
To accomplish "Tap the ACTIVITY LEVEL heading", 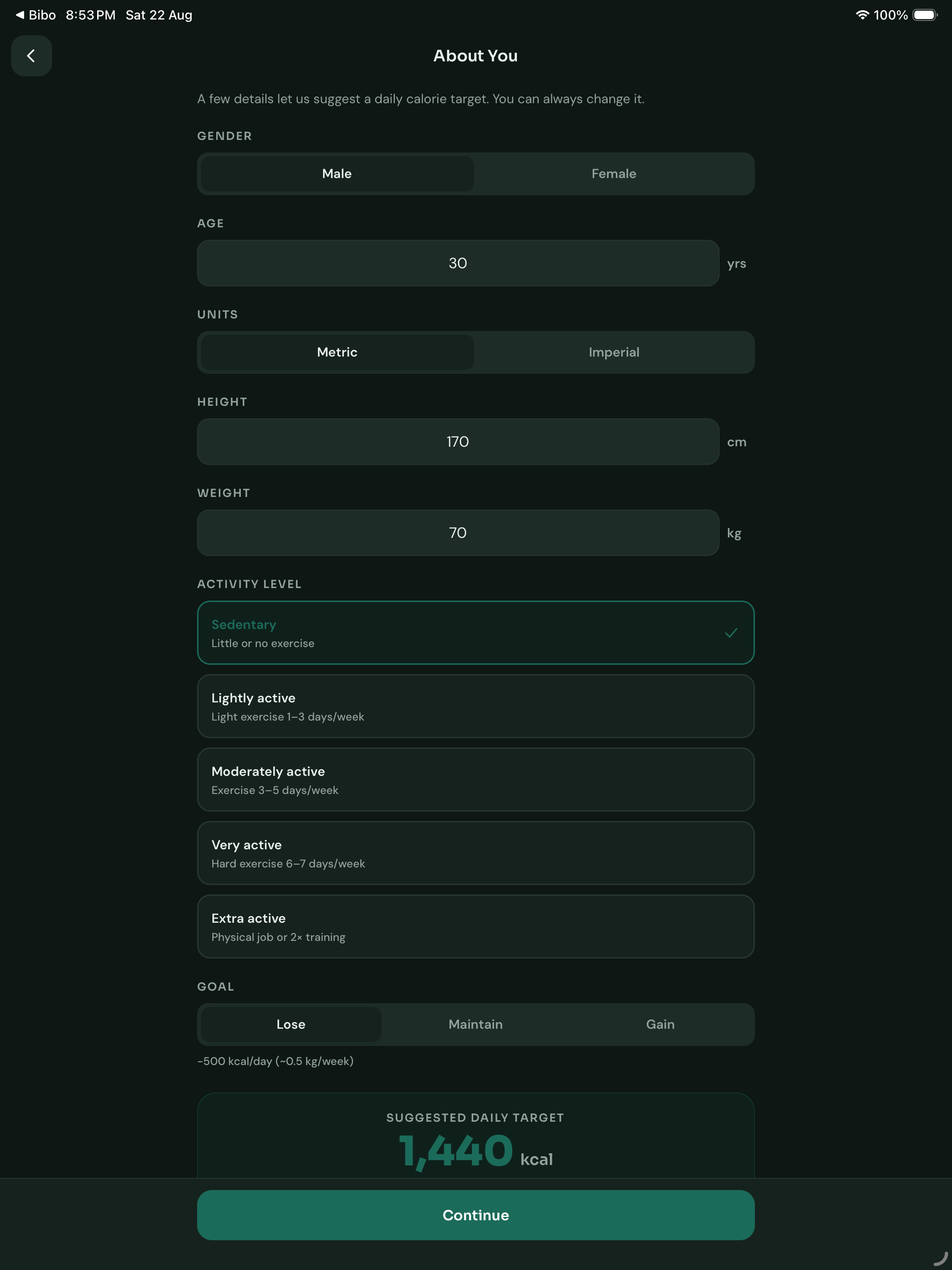I will (x=249, y=584).
